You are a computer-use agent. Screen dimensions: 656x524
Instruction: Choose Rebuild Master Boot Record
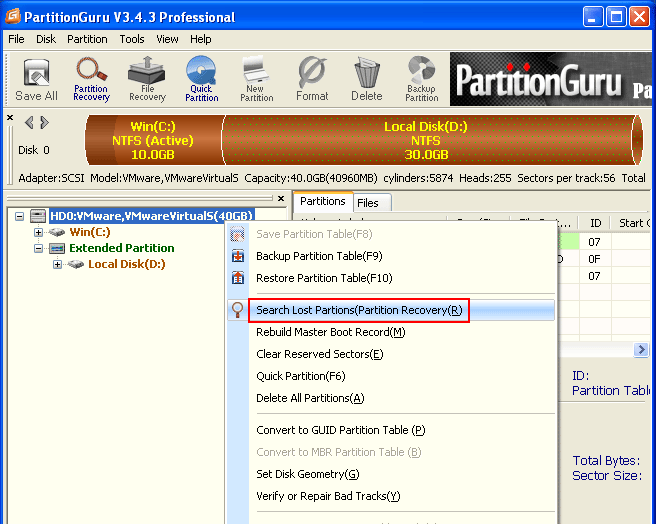391,332
